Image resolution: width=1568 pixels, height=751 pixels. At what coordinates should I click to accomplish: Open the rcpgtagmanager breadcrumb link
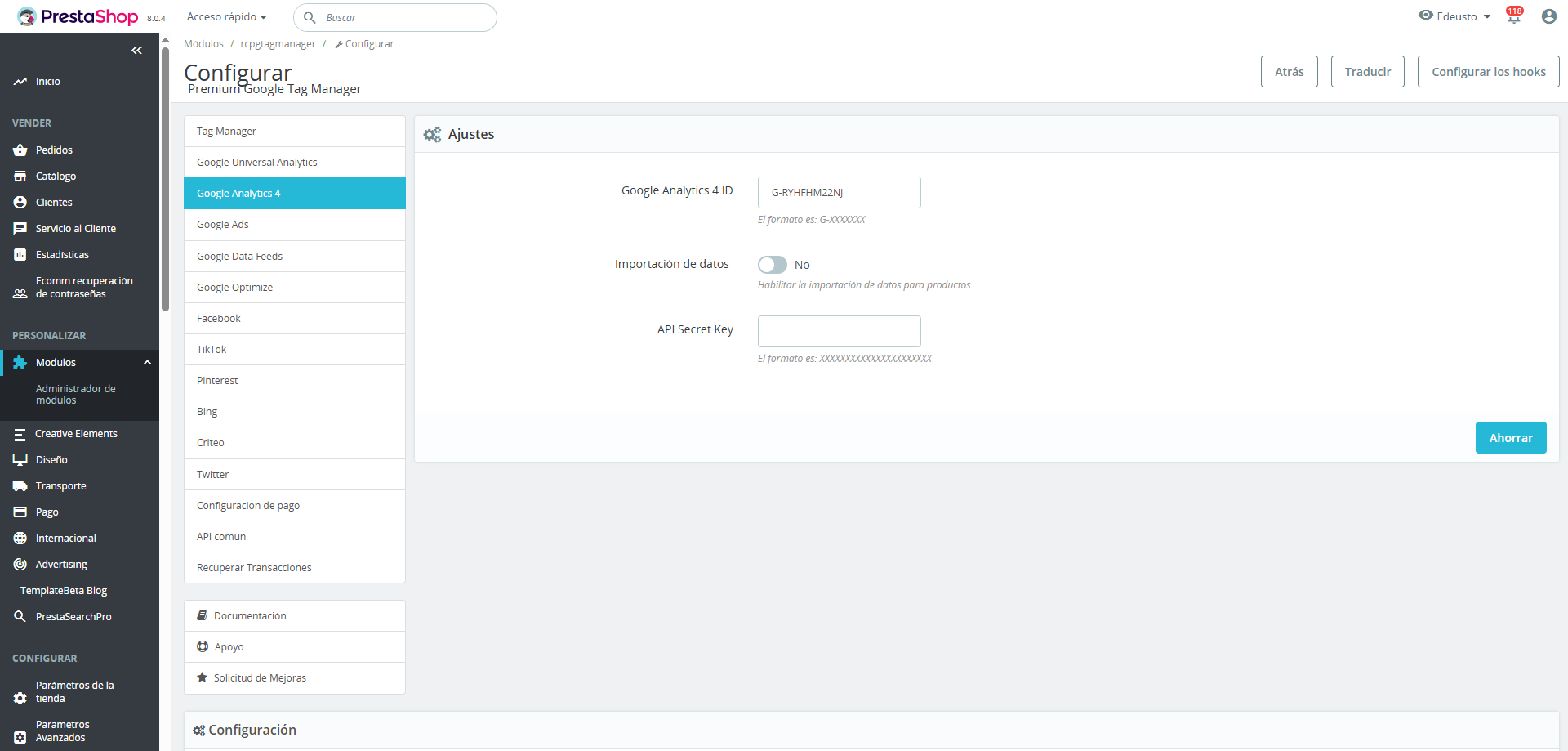pos(278,44)
